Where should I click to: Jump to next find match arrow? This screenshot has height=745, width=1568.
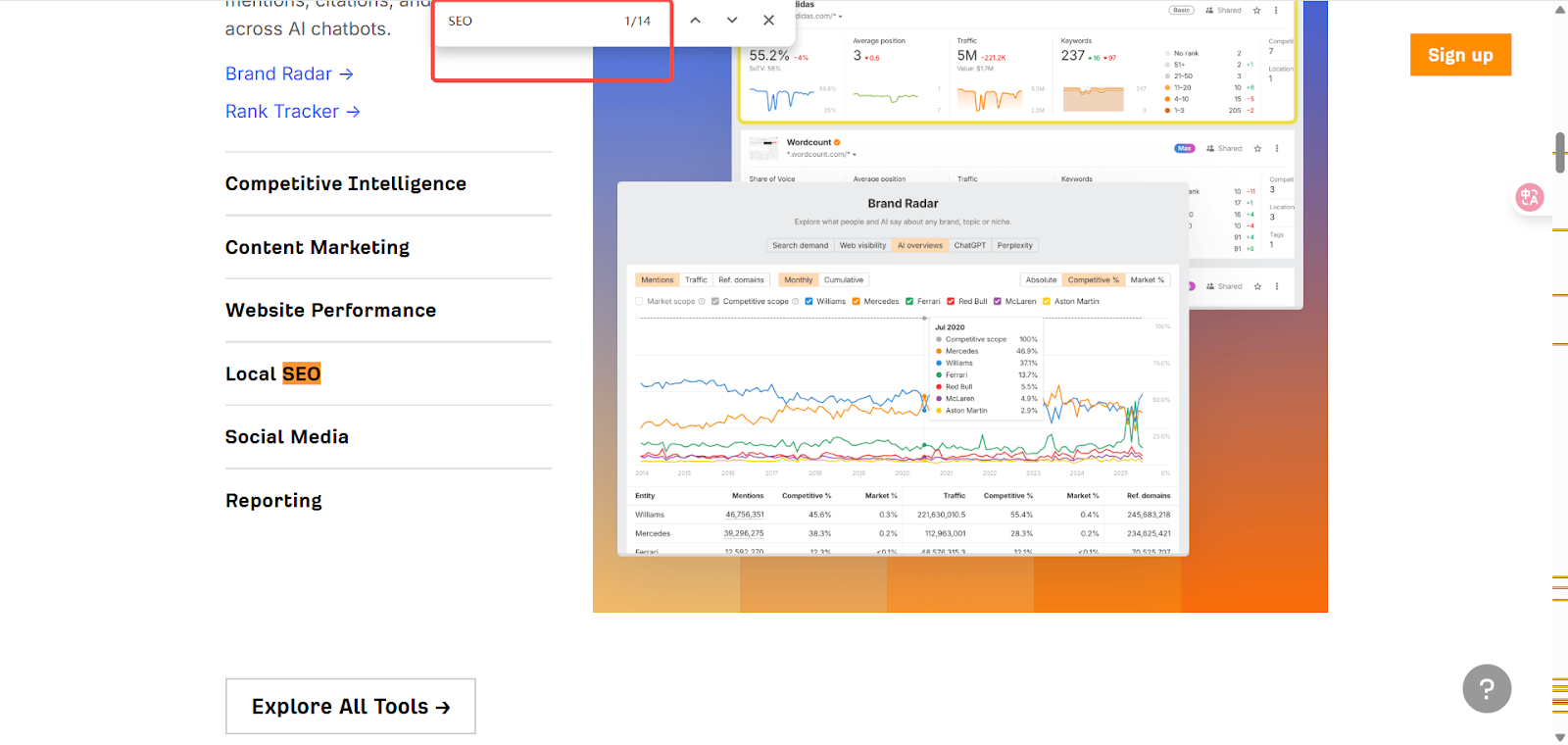tap(732, 21)
